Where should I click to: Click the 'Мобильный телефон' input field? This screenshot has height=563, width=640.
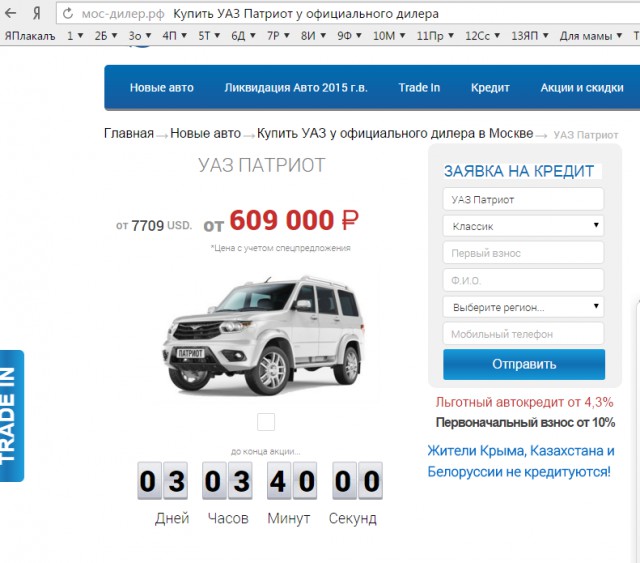pos(523,334)
